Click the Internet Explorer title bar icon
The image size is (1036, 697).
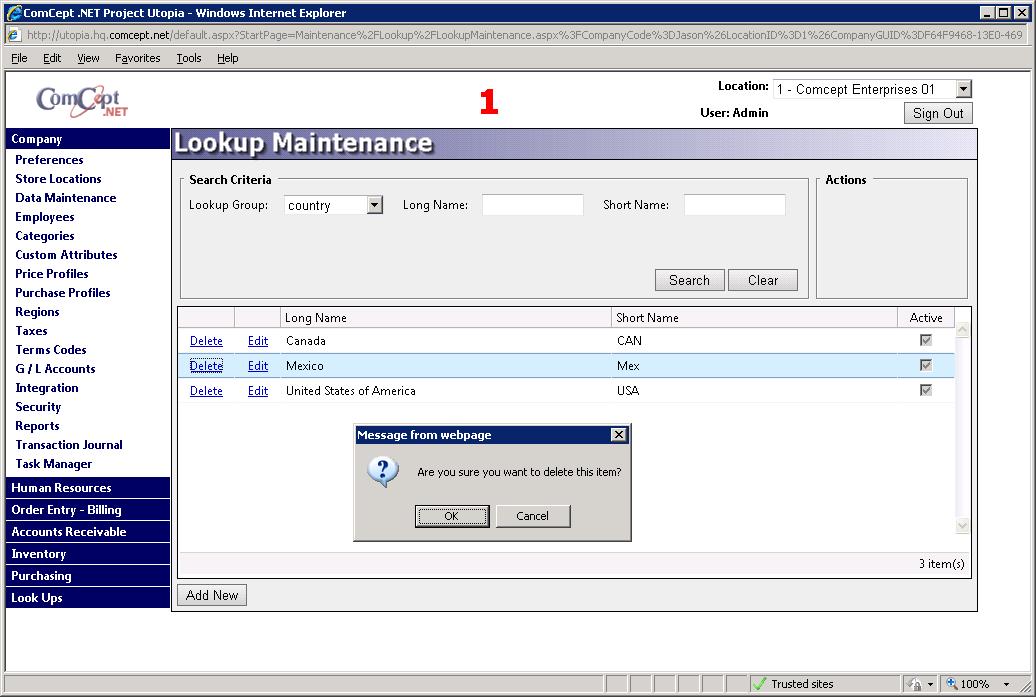pyautogui.click(x=14, y=13)
